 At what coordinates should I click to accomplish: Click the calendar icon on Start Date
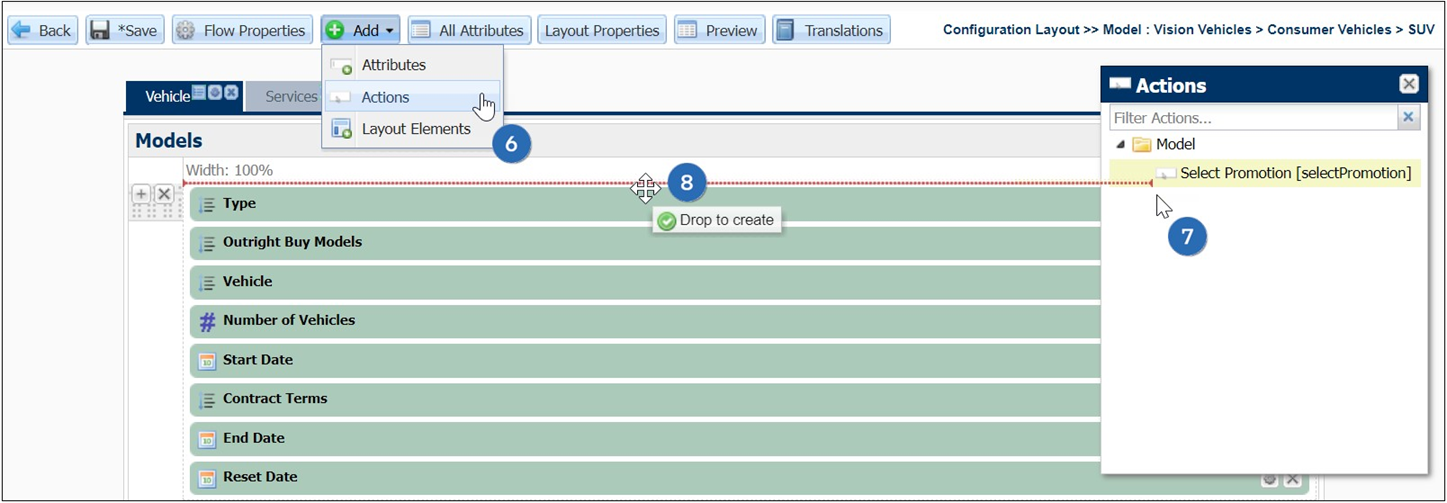point(207,361)
